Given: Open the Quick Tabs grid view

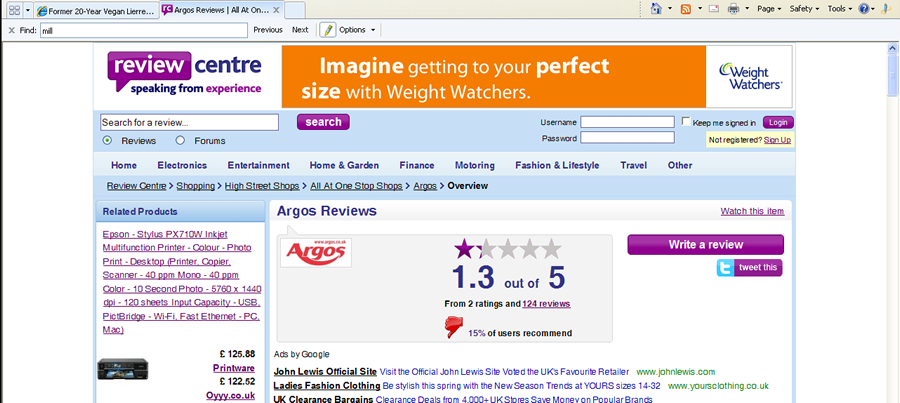Looking at the screenshot, I should [x=15, y=10].
